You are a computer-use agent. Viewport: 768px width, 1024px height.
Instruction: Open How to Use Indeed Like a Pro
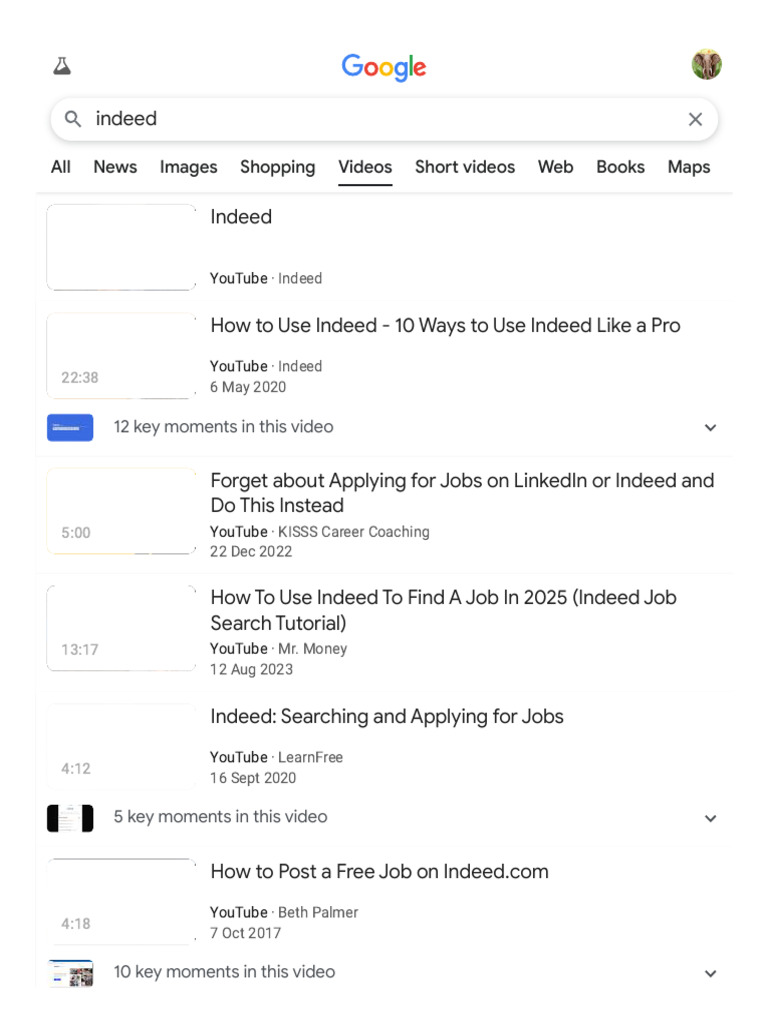(445, 325)
